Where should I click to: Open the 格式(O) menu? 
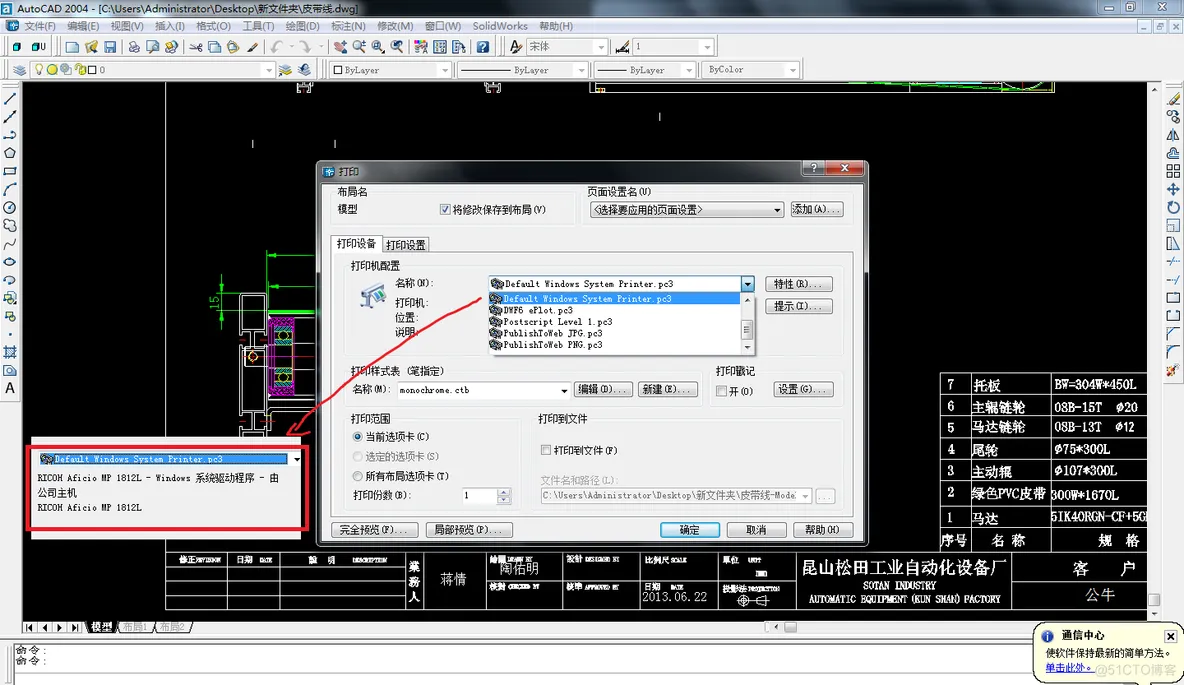coord(213,26)
